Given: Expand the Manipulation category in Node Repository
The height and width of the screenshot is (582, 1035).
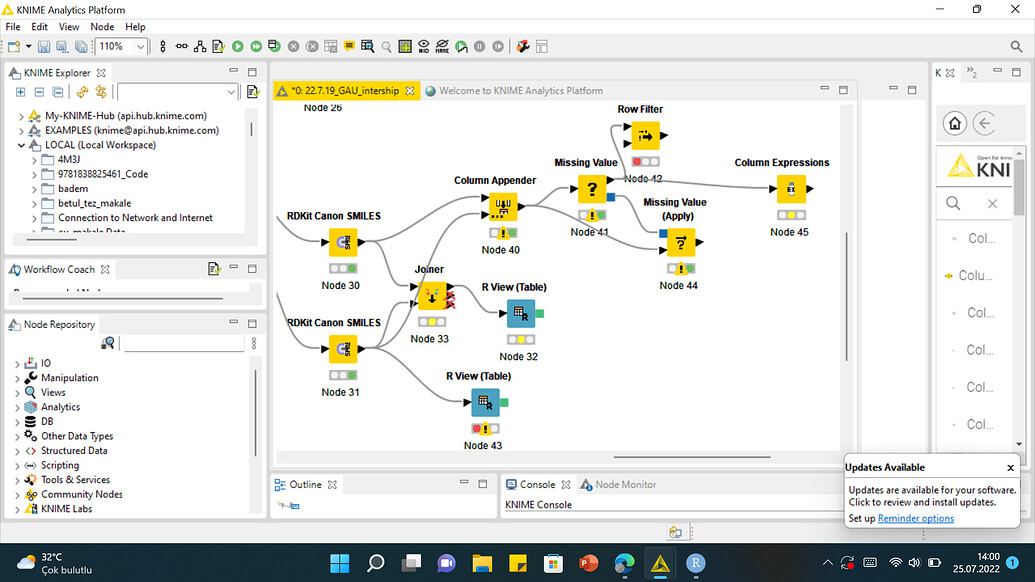Looking at the screenshot, I should (x=19, y=377).
